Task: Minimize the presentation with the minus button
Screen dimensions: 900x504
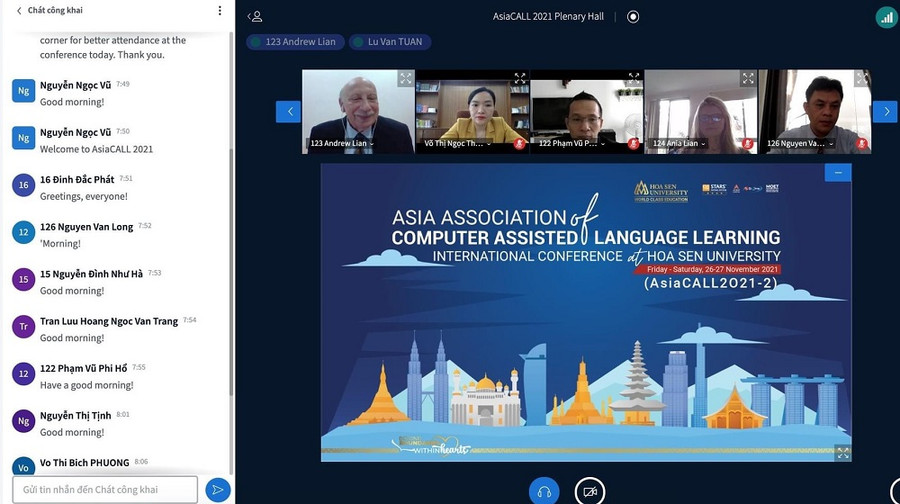Action: pos(838,173)
